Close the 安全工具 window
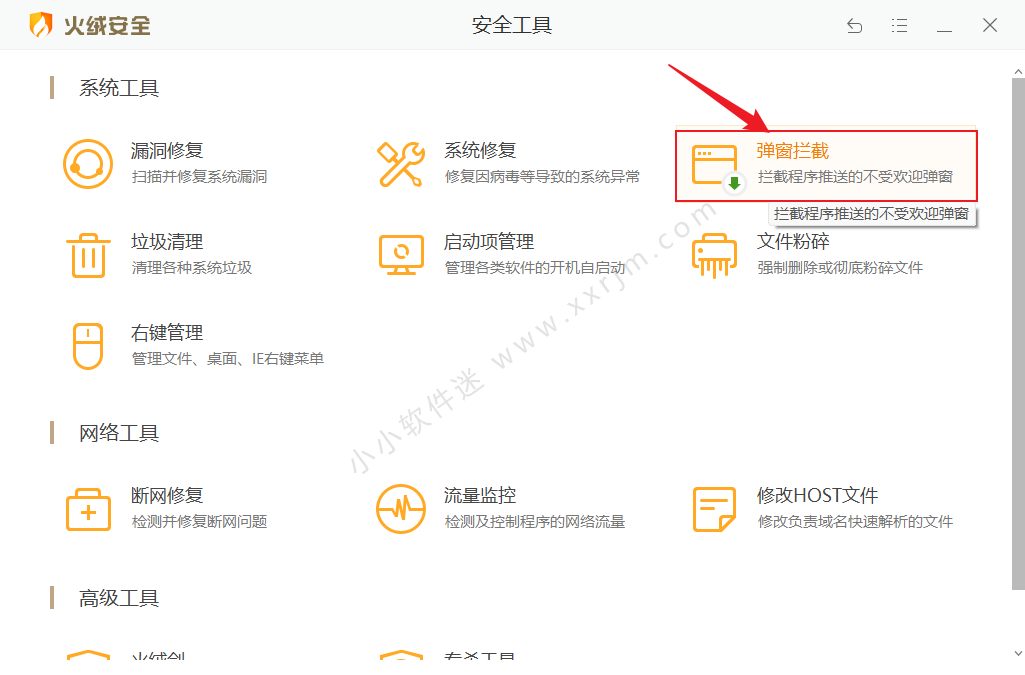Screen dimensions: 1025x675 pyautogui.click(x=990, y=25)
